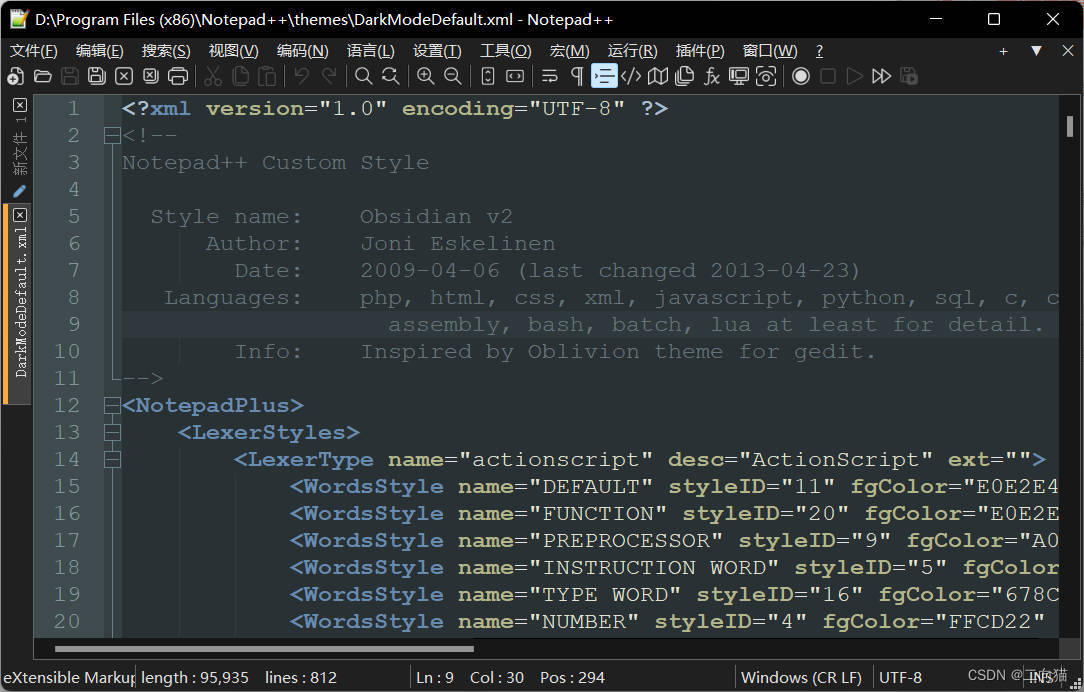Open a file using the folder toolbar icon

coord(42,76)
